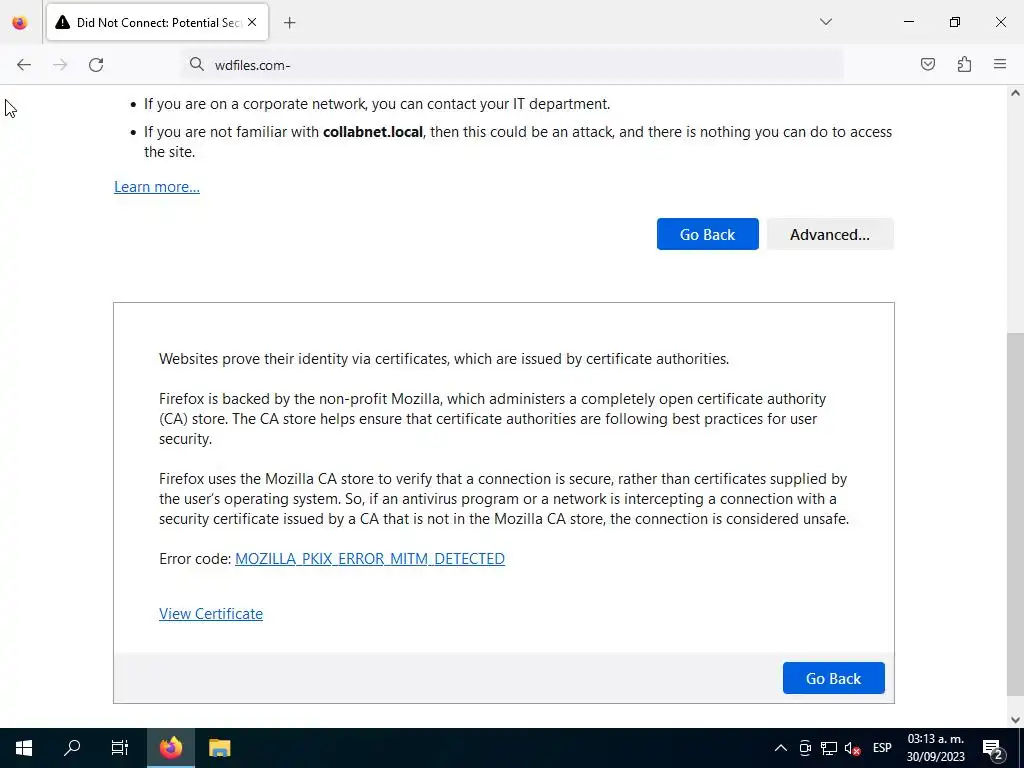
Task: Open the list all tabs dropdown
Action: [x=825, y=22]
